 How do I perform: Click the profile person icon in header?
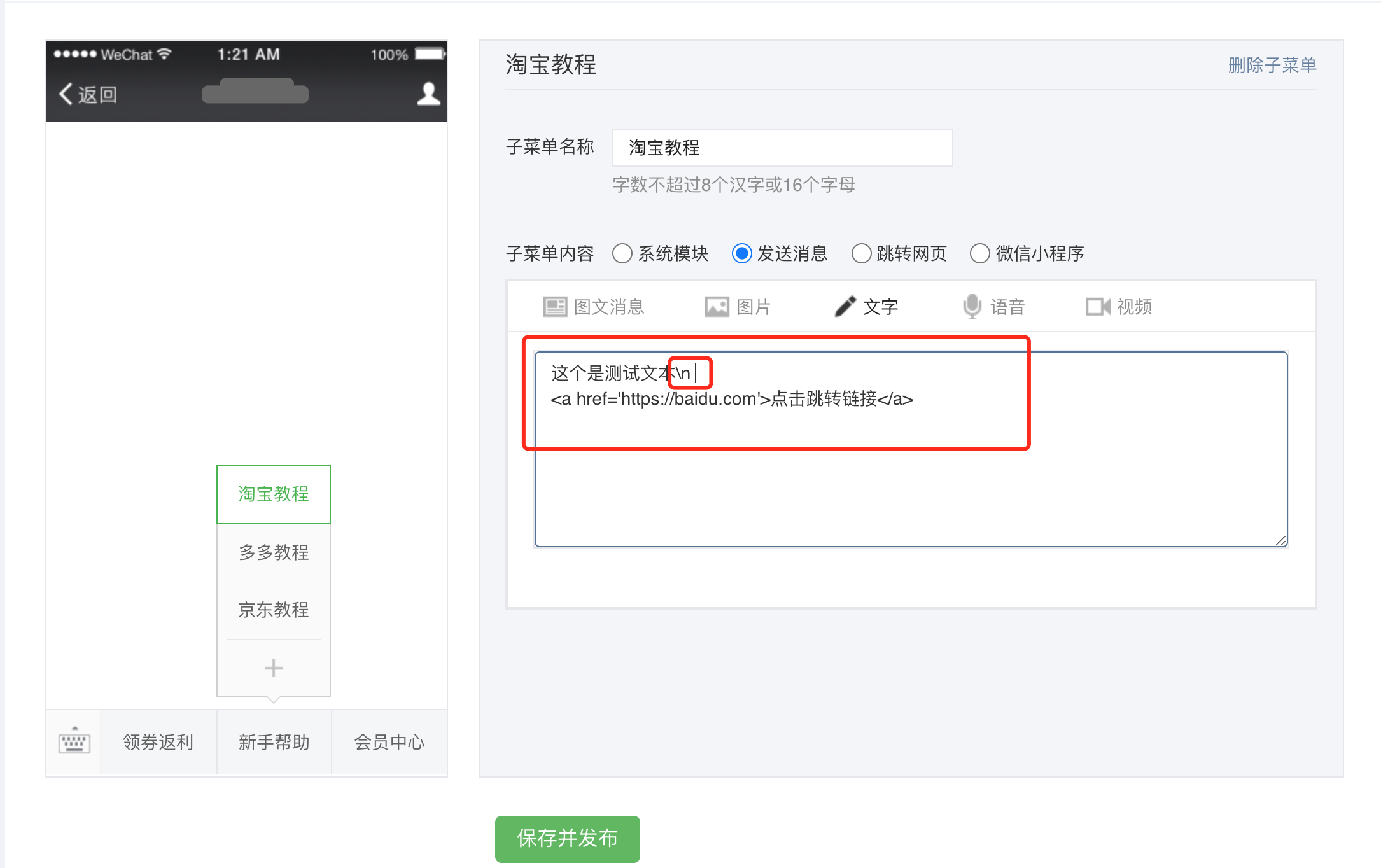click(x=428, y=94)
